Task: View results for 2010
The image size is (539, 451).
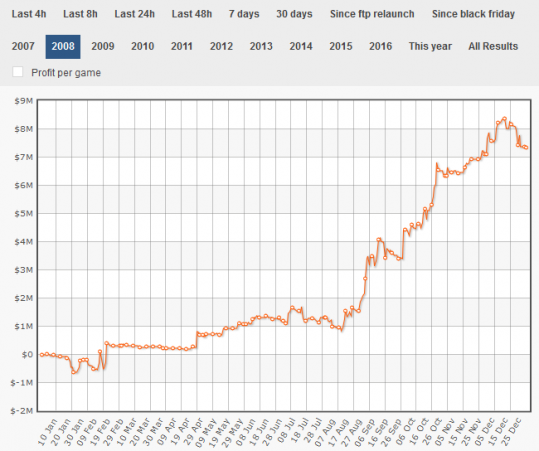Action: (x=142, y=46)
